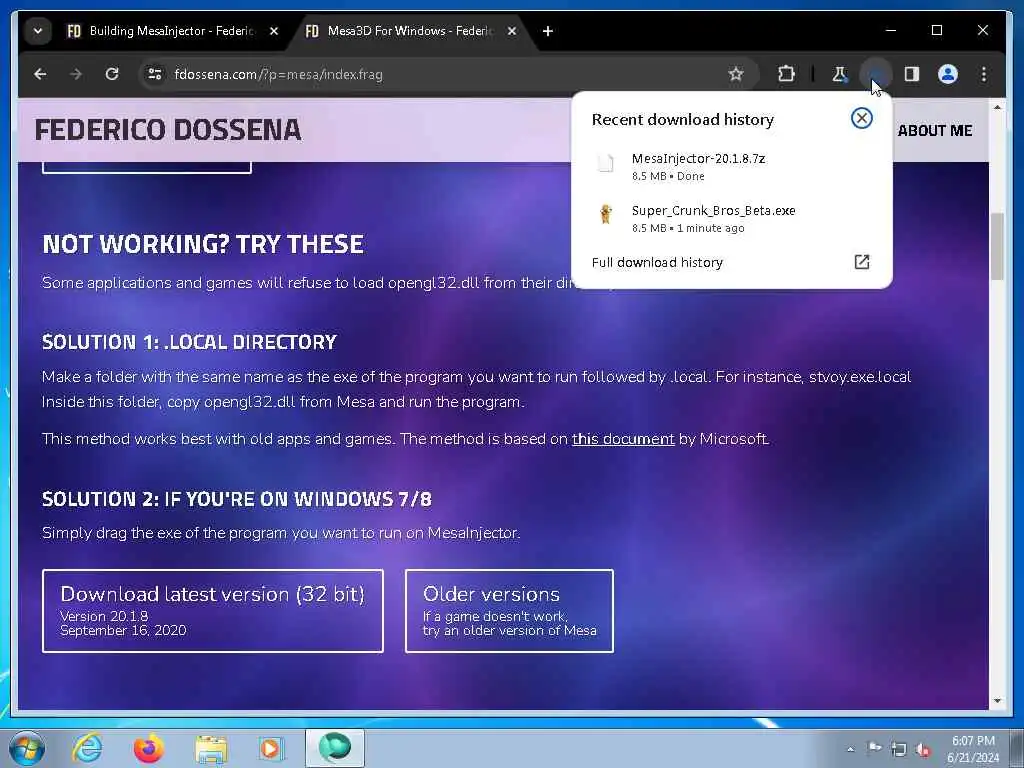Click the MesaInjector file icon
Image resolution: width=1024 pixels, height=768 pixels.
606,162
